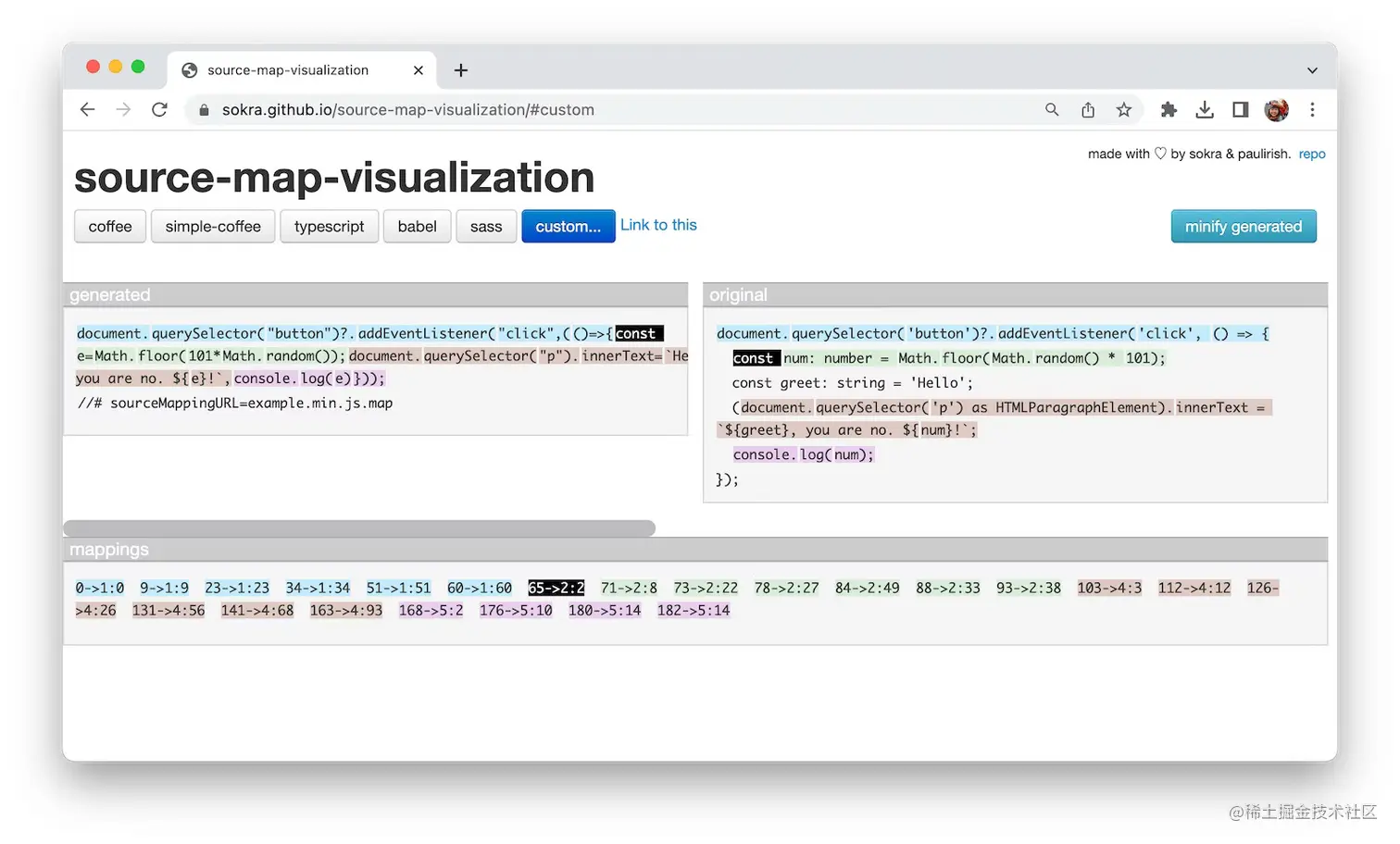Open the browser profile avatar
Screen dimensions: 1400x844
pyautogui.click(x=1276, y=109)
